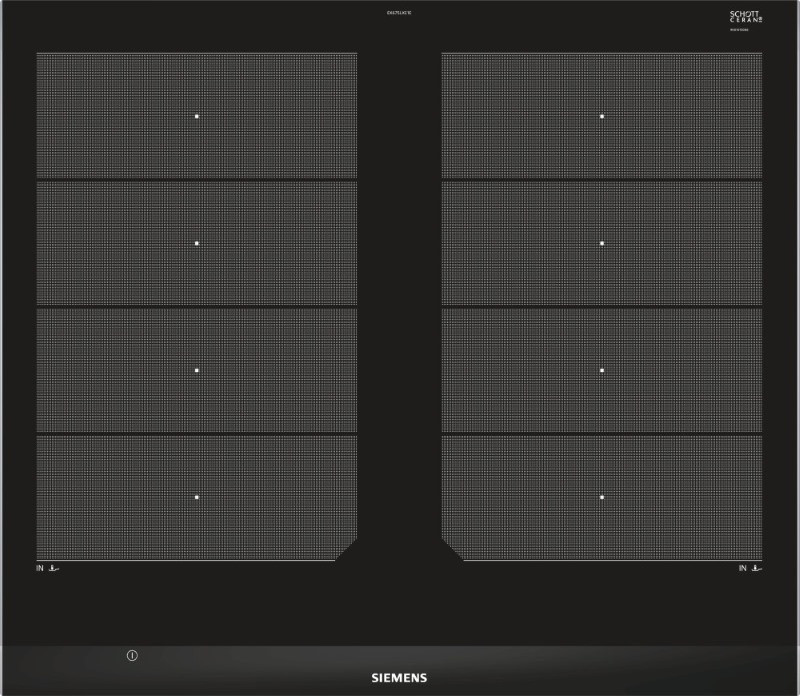Tap second right zone's center dot
This screenshot has width=800, height=696.
[602, 243]
